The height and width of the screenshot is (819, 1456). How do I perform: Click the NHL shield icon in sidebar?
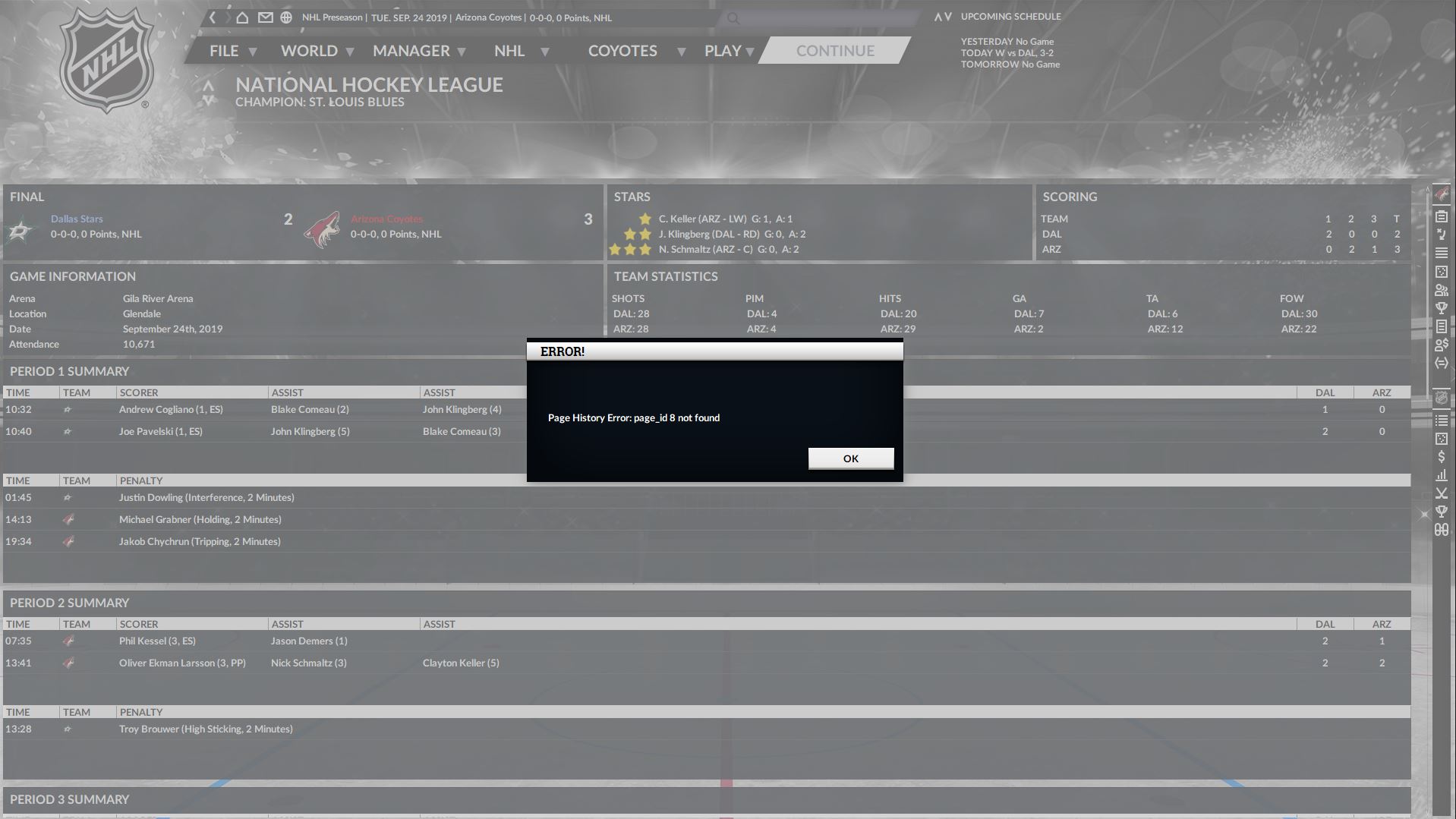[1441, 398]
